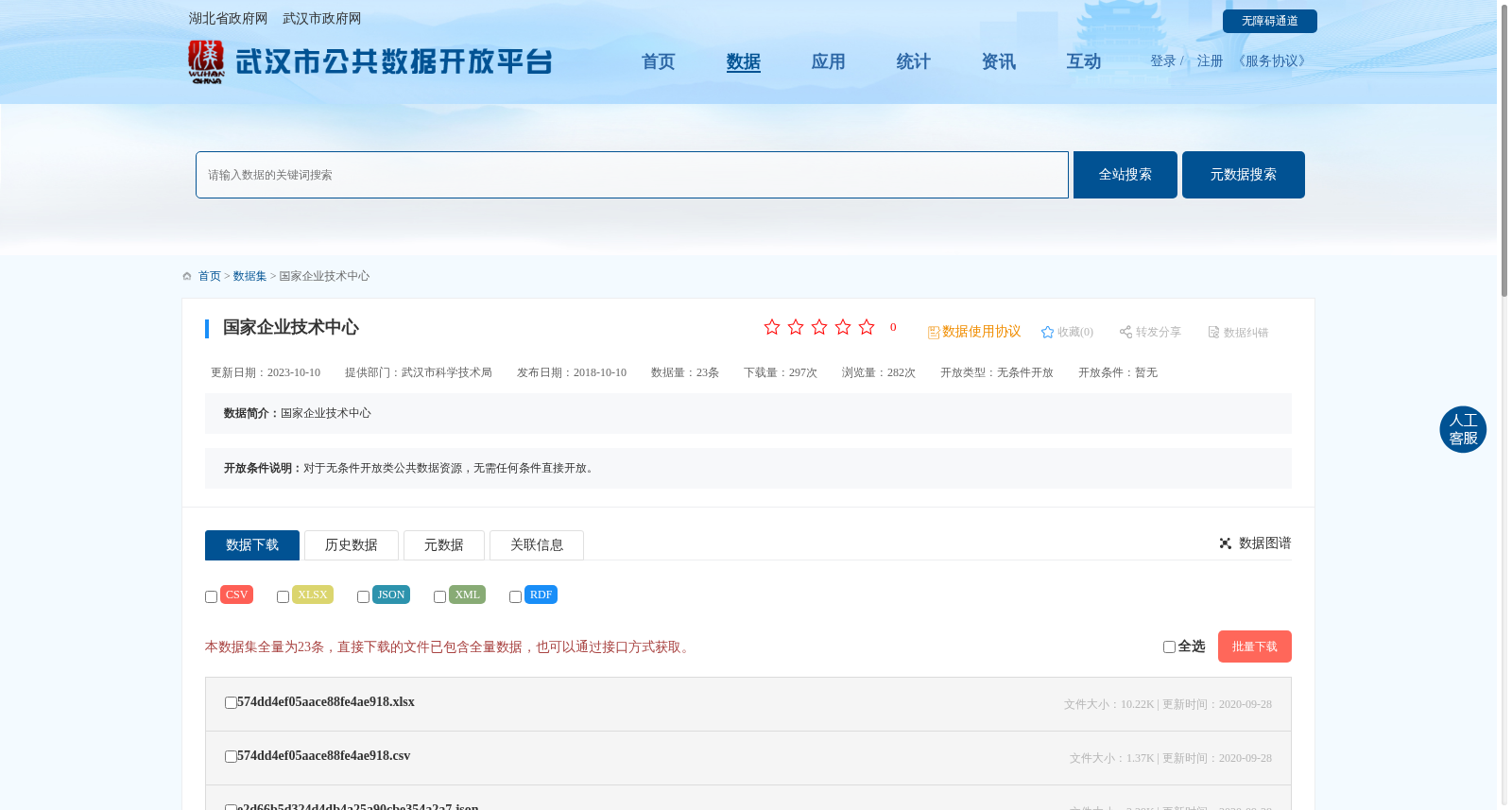The height and width of the screenshot is (810, 1512).
Task: Rate the dataset three stars
Action: tap(819, 327)
